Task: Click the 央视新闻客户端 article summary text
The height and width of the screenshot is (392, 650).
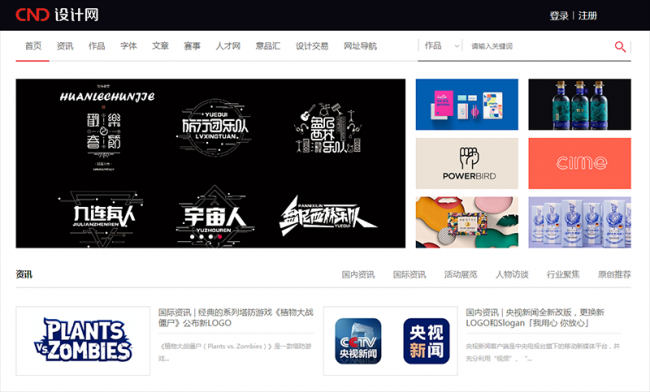Action: (542, 352)
